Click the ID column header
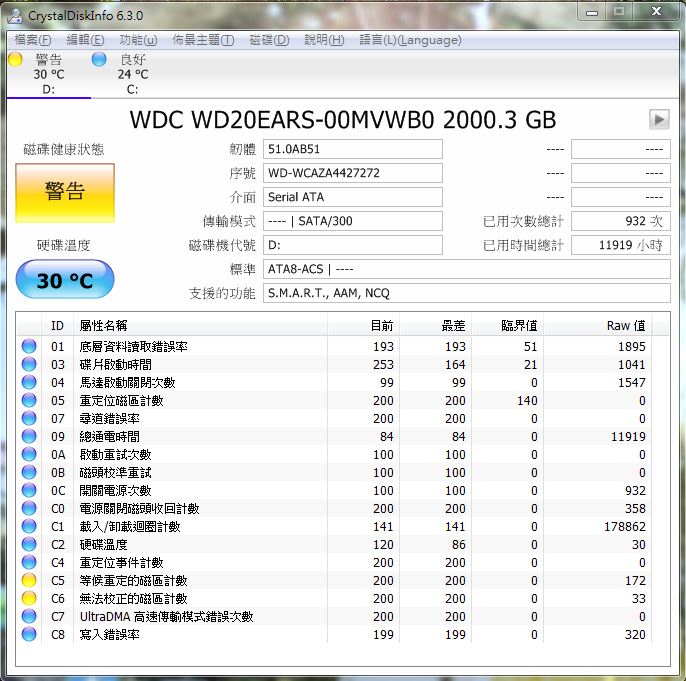Image resolution: width=686 pixels, height=681 pixels. [x=57, y=326]
